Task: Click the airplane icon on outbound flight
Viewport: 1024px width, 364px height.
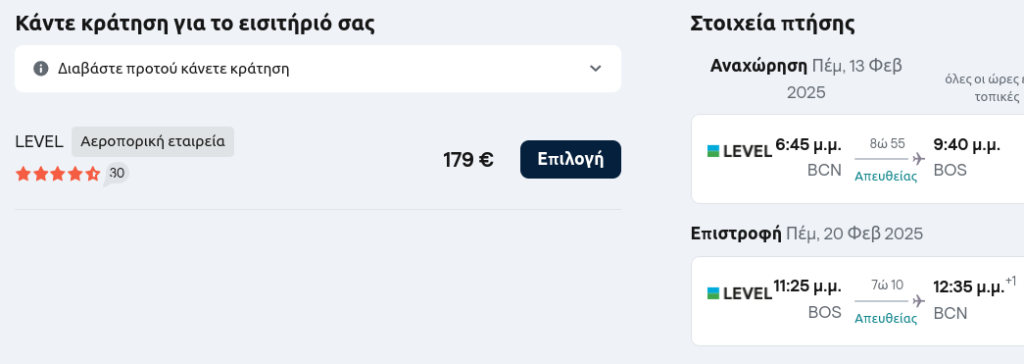Action: coord(919,158)
